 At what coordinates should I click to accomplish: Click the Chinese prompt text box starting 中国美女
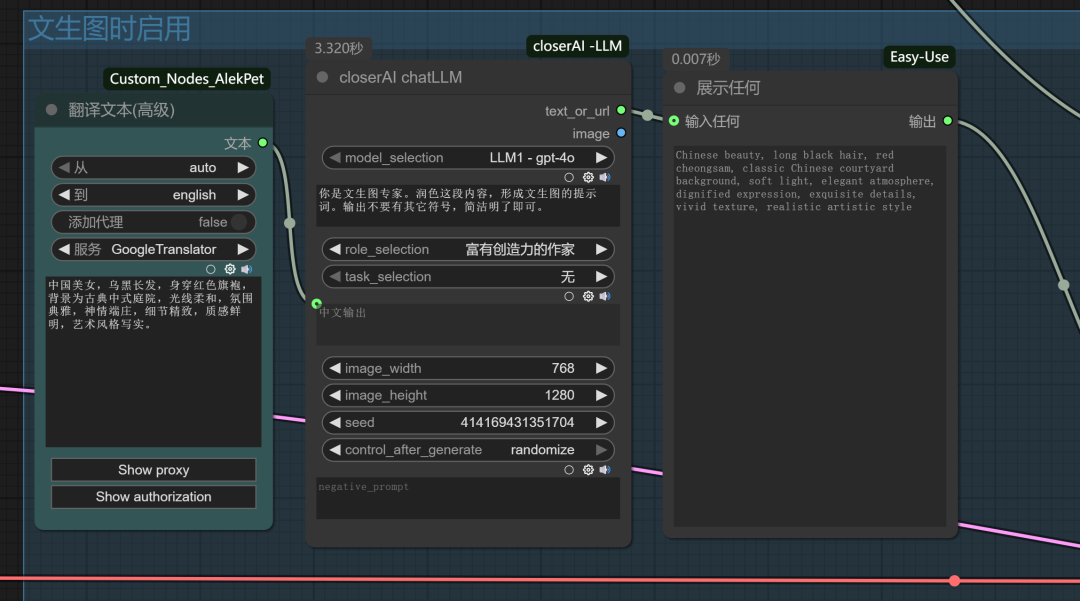click(x=154, y=362)
